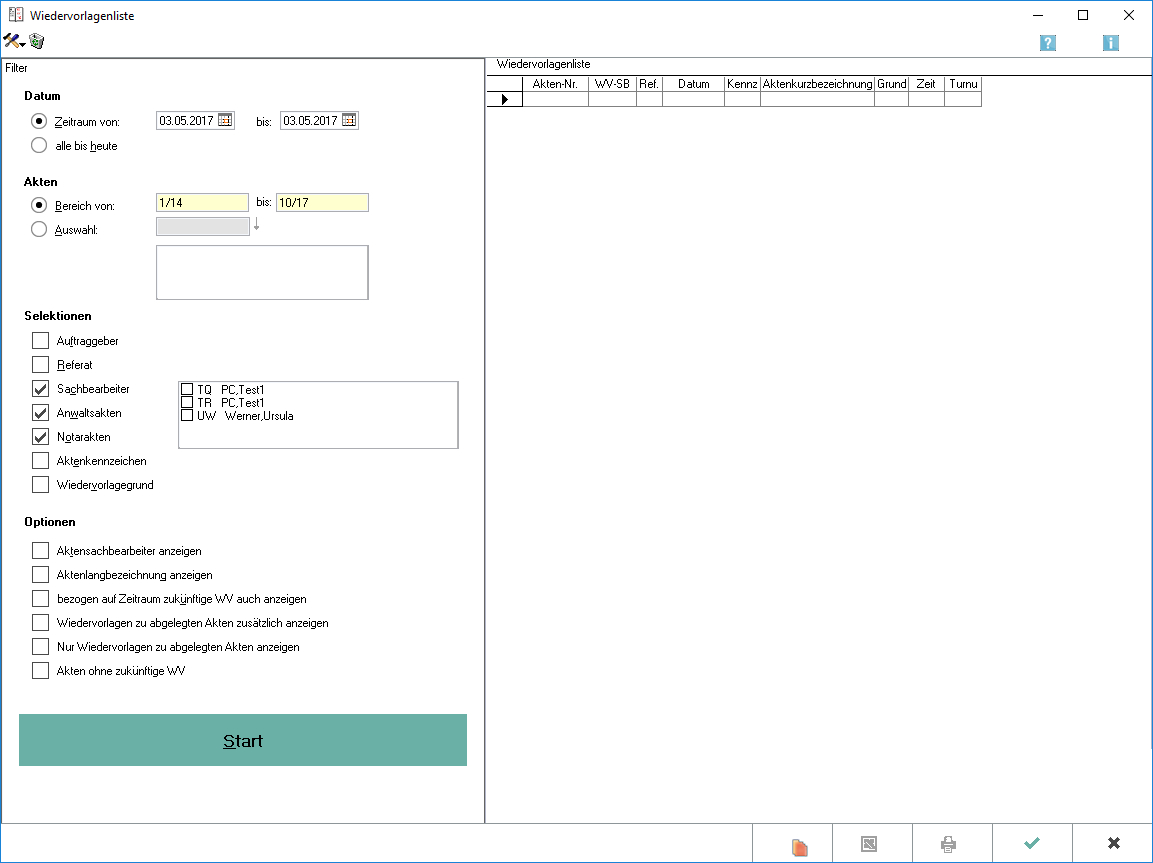Select the 'alle bis heute' radio button
The width and height of the screenshot is (1153, 863).
(x=40, y=145)
